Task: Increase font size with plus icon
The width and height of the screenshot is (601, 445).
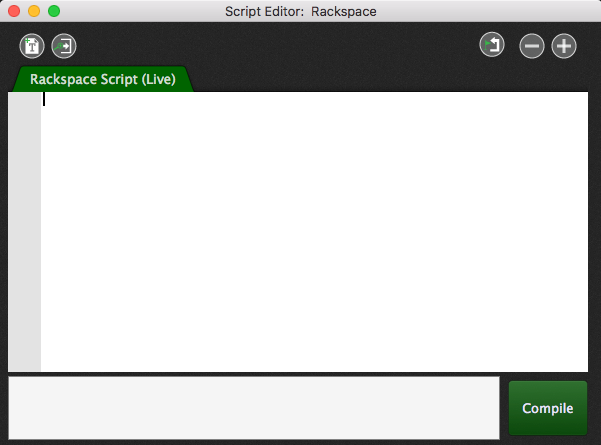Action: (x=563, y=46)
